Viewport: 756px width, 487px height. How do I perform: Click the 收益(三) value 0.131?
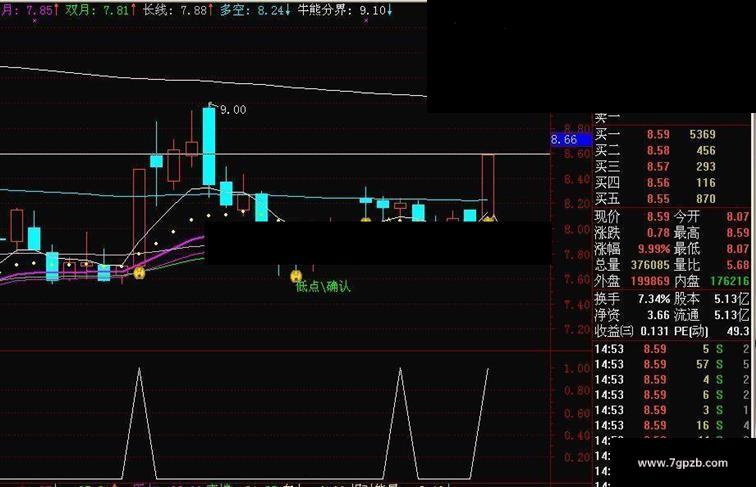[x=654, y=331]
